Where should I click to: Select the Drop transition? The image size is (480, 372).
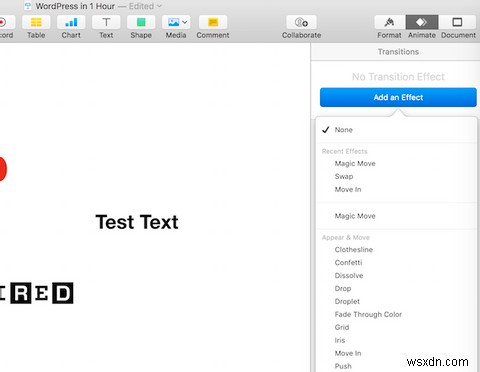pos(396,289)
